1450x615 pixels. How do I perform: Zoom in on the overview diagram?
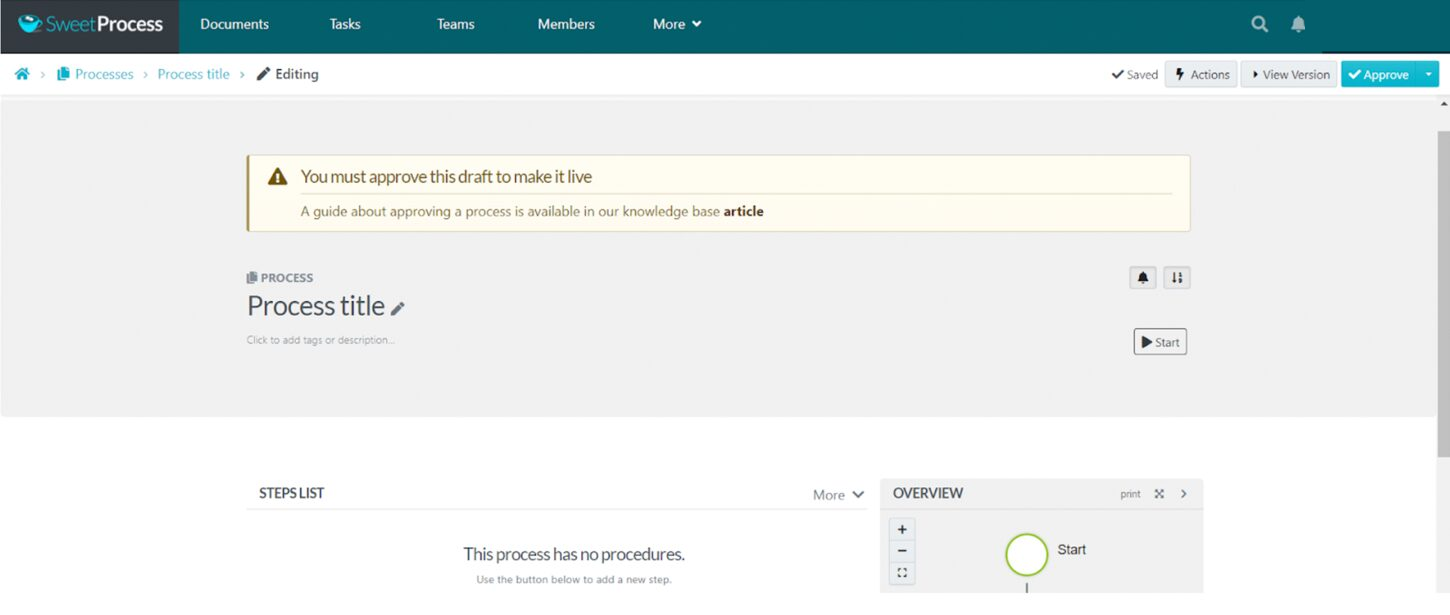click(x=902, y=530)
